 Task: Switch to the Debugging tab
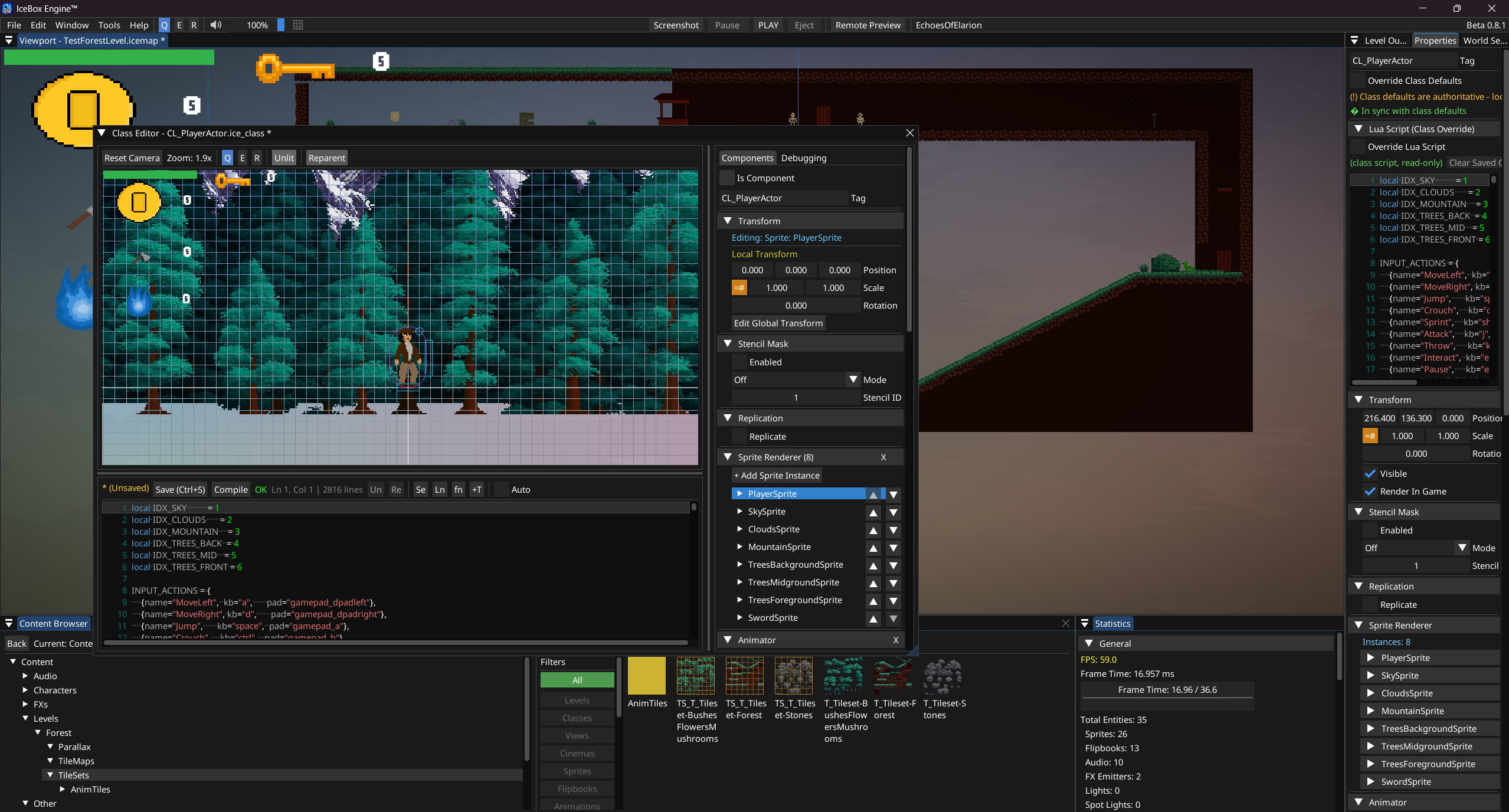click(804, 158)
